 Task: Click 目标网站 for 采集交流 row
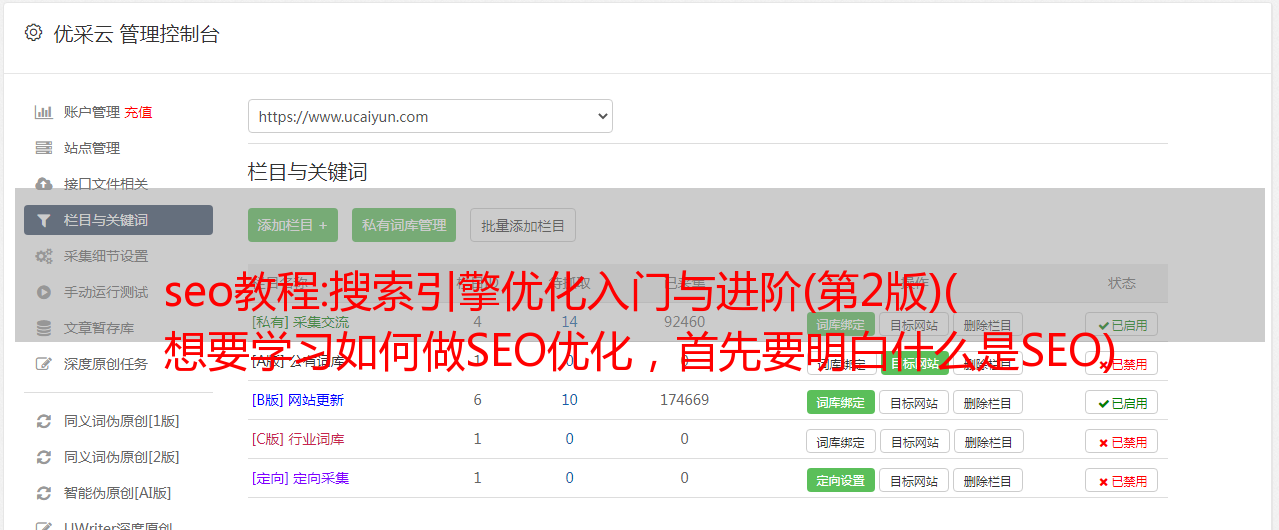(x=915, y=324)
